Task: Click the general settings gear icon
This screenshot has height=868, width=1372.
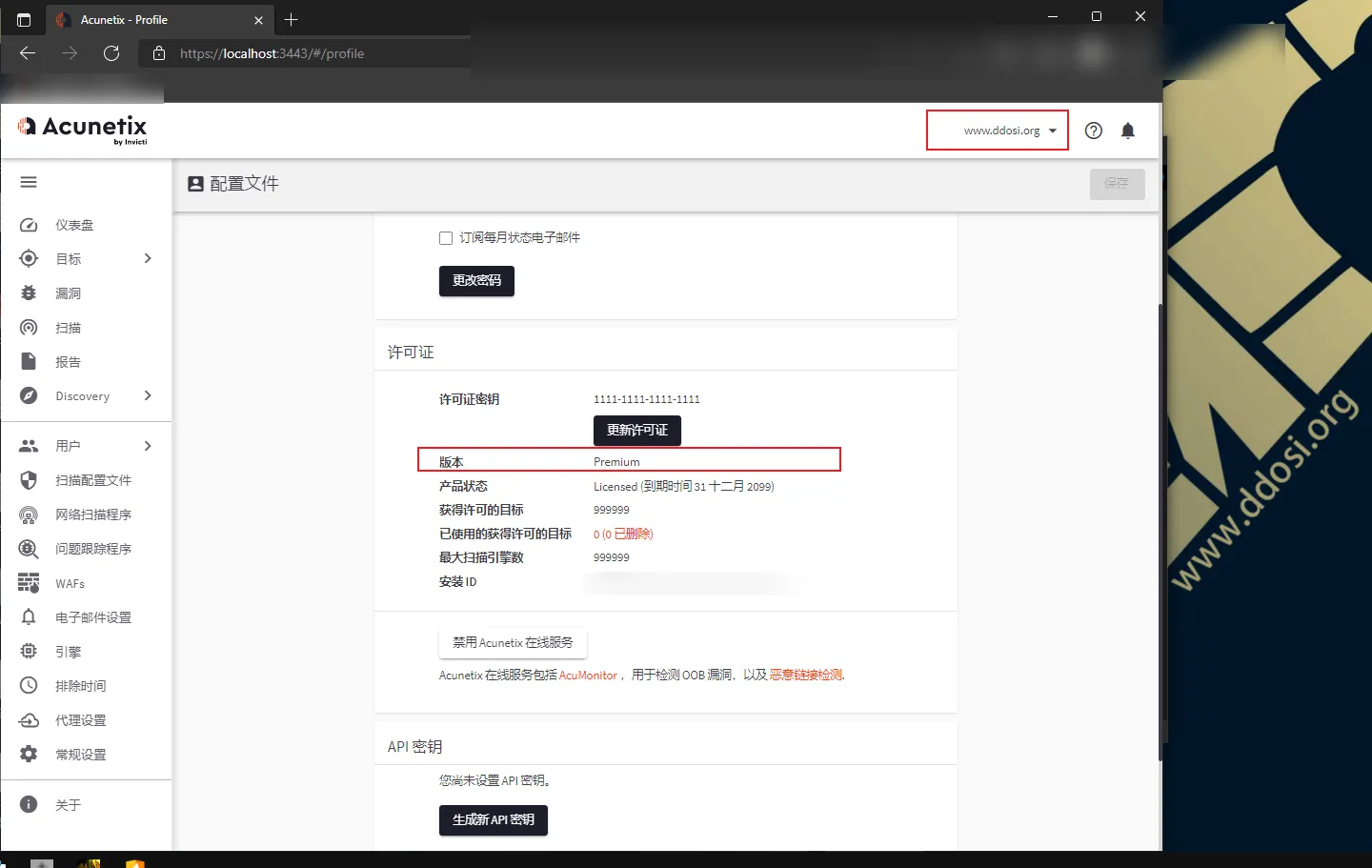Action: [x=29, y=754]
